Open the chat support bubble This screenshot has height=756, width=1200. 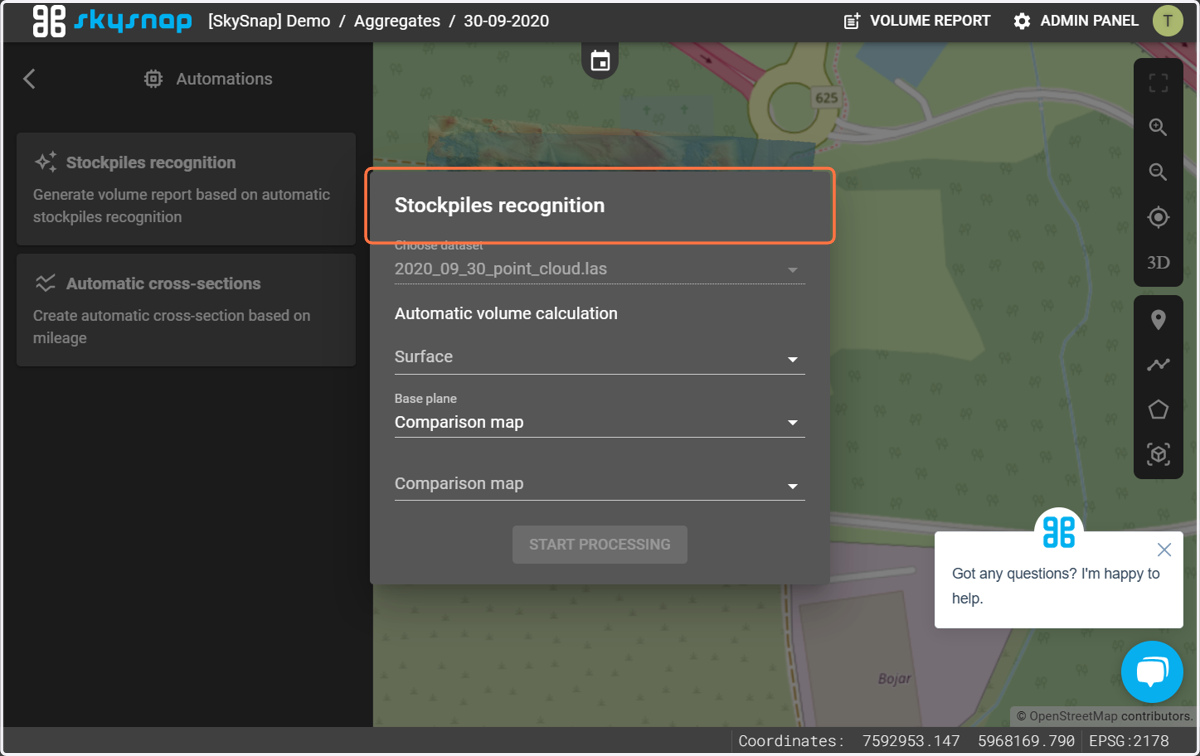1152,672
